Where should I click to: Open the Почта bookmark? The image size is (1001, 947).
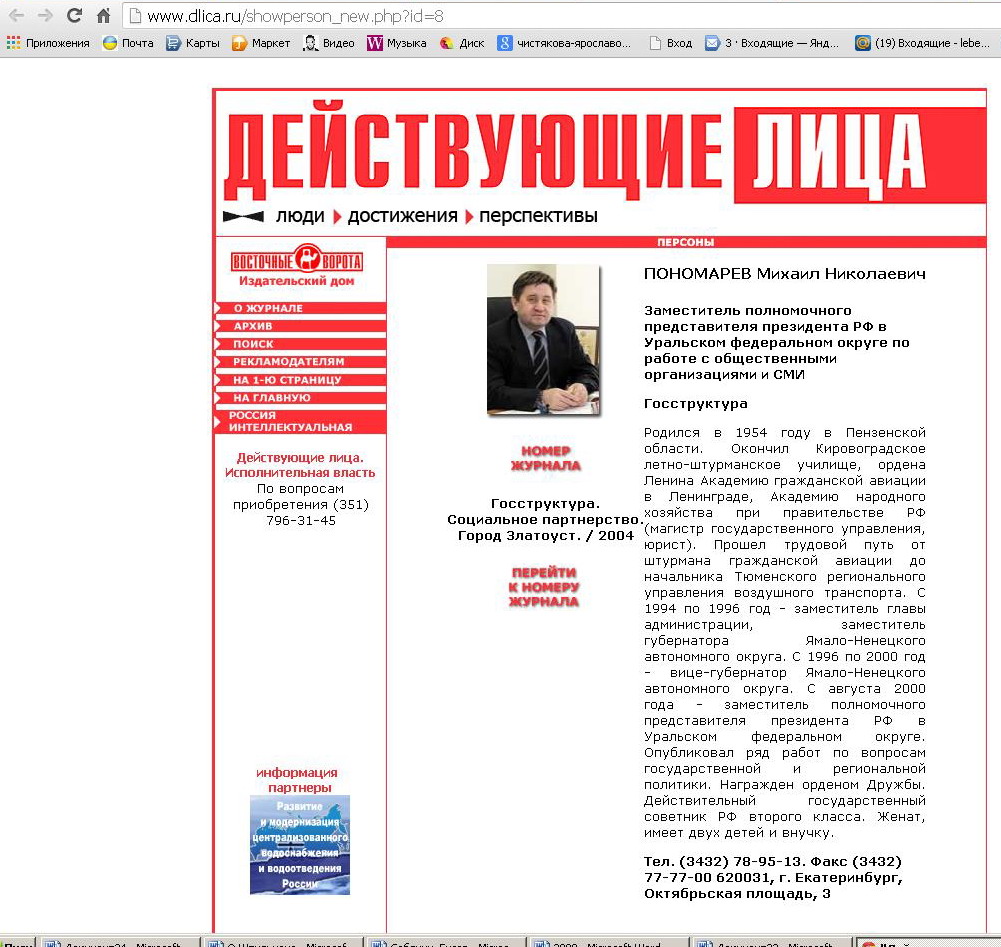pyautogui.click(x=128, y=43)
